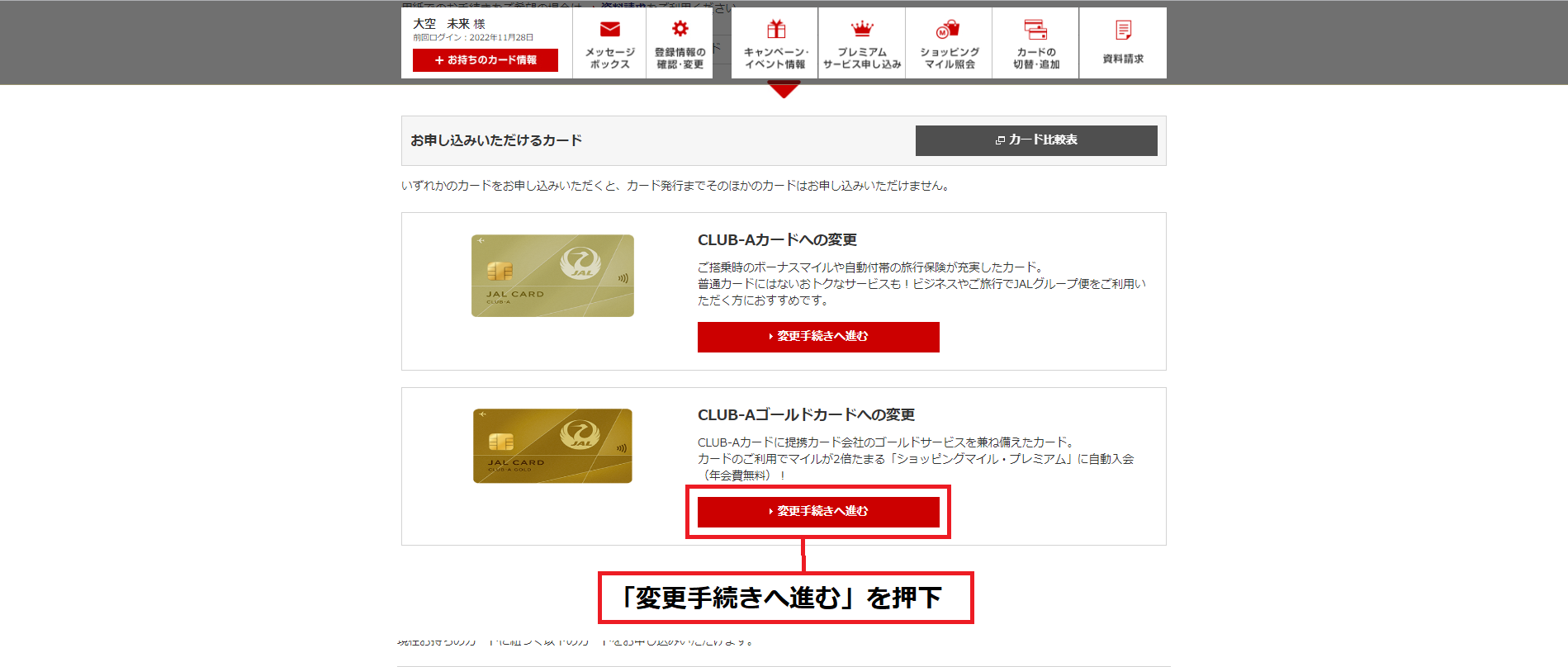Proceed with 変更手続きへ進む for CLUB-Aゴールドカード
Image resolution: width=1568 pixels, height=667 pixels.
click(x=818, y=512)
